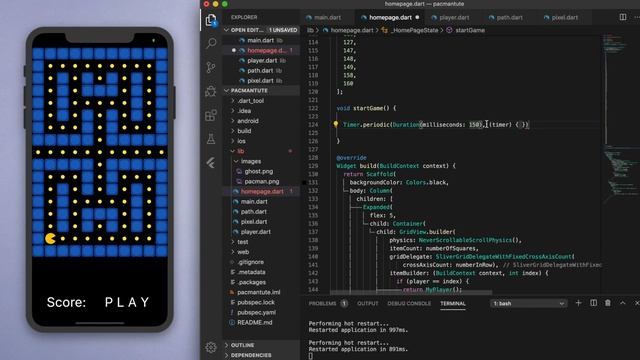Open the Run and Debug view
The height and width of the screenshot is (360, 640).
point(211,91)
